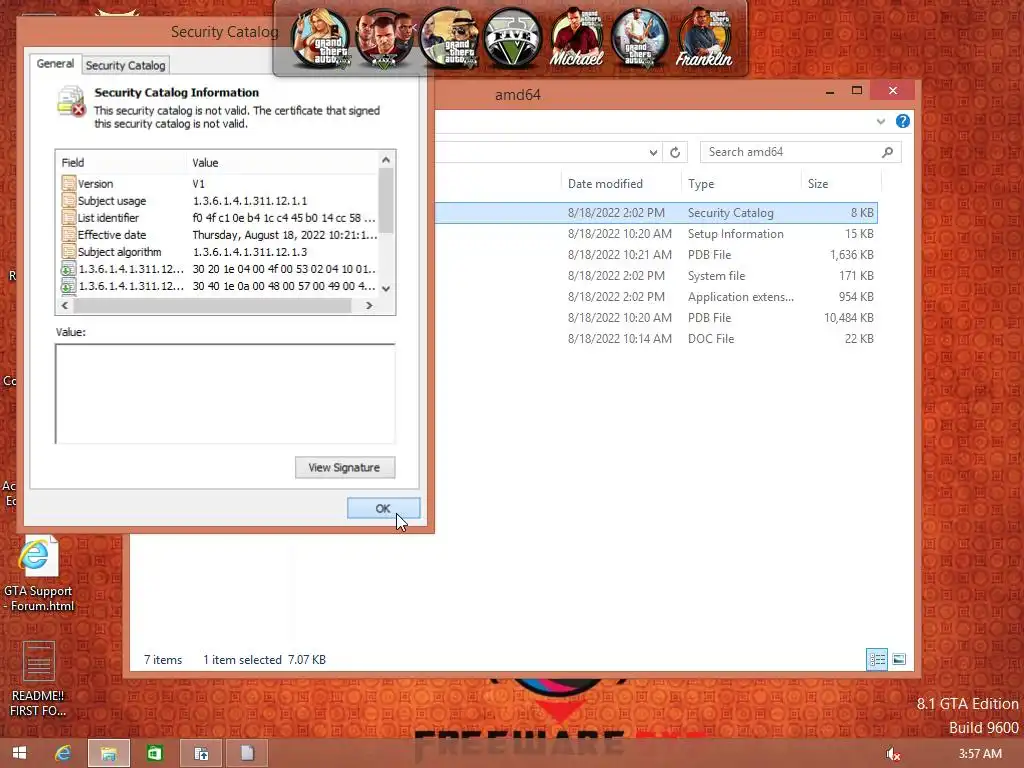Select the Effective date field row
The width and height of the screenshot is (1024, 768).
click(219, 234)
